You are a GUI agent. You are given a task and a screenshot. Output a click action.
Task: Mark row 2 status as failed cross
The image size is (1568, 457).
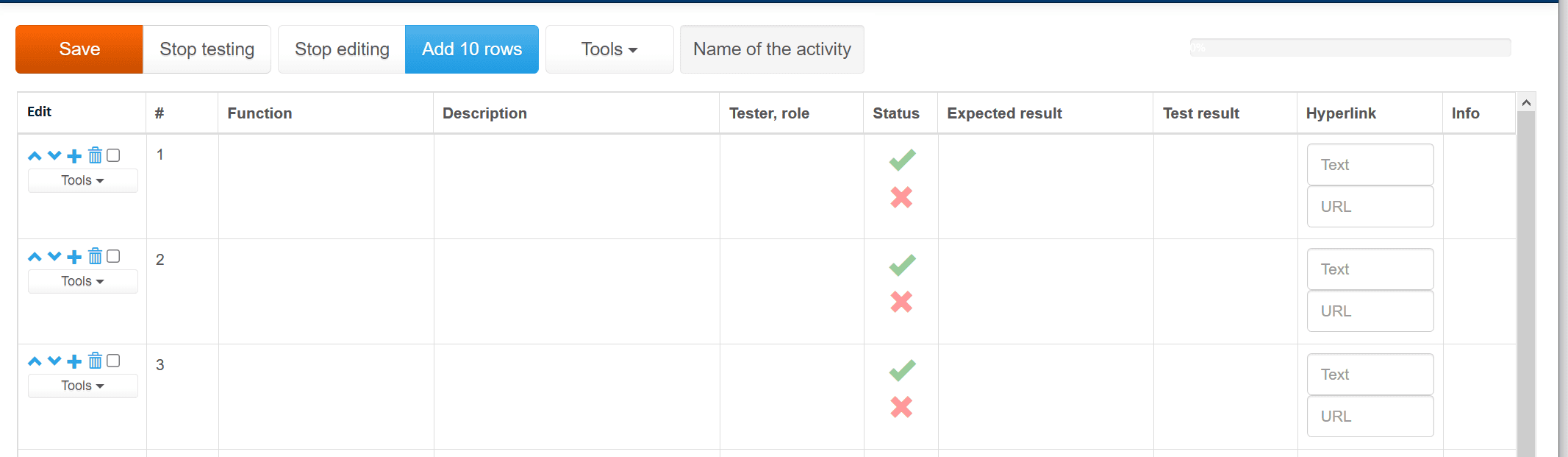(x=901, y=302)
